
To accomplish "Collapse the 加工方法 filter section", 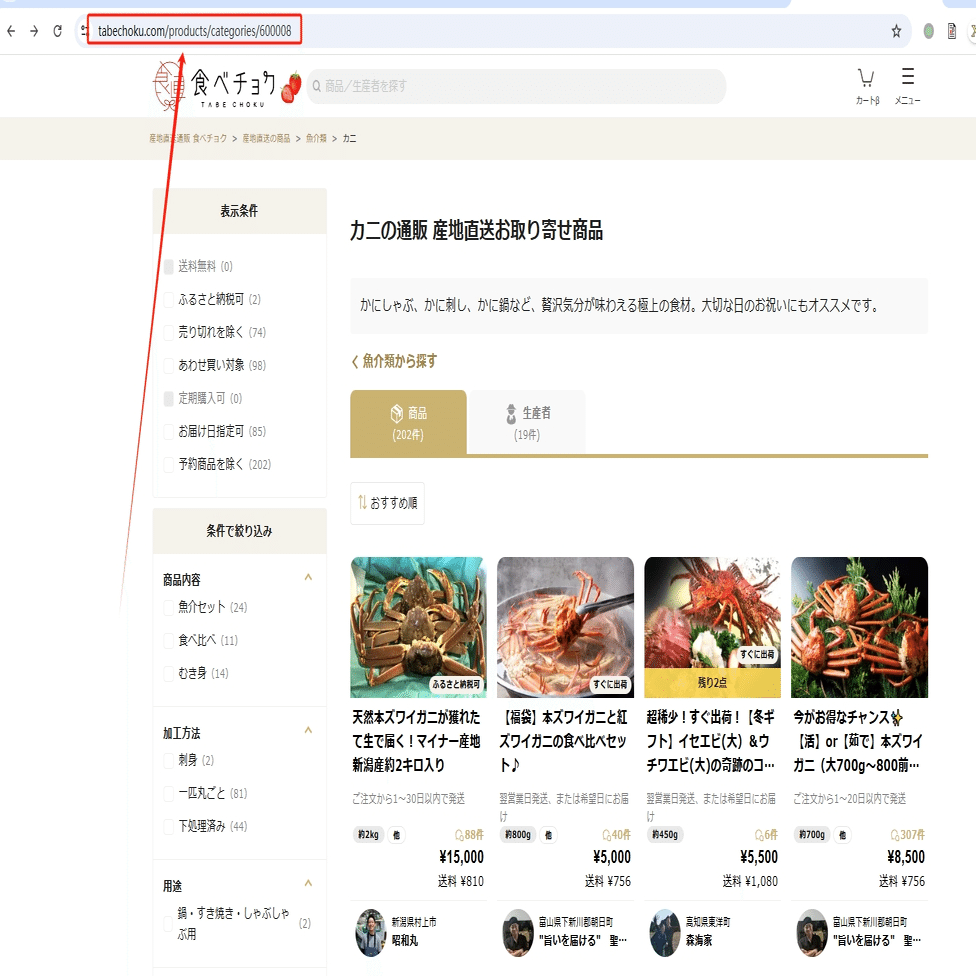I will (307, 730).
